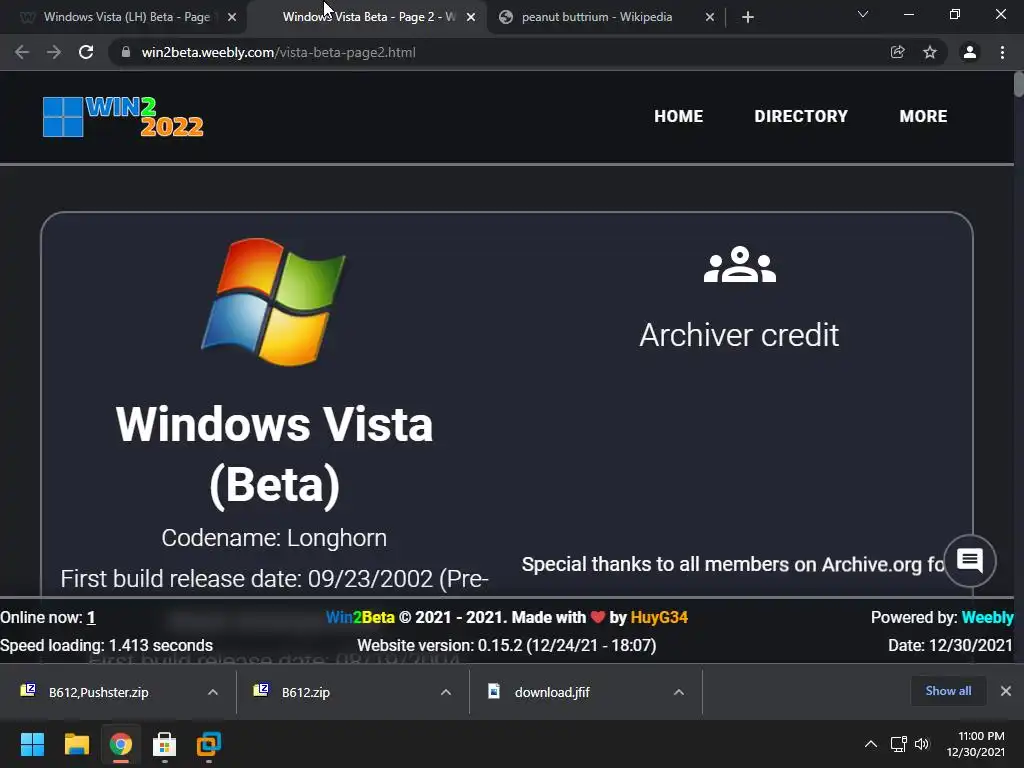Expand options for B612,Pushster.zip download
The height and width of the screenshot is (768, 1024).
click(x=213, y=692)
